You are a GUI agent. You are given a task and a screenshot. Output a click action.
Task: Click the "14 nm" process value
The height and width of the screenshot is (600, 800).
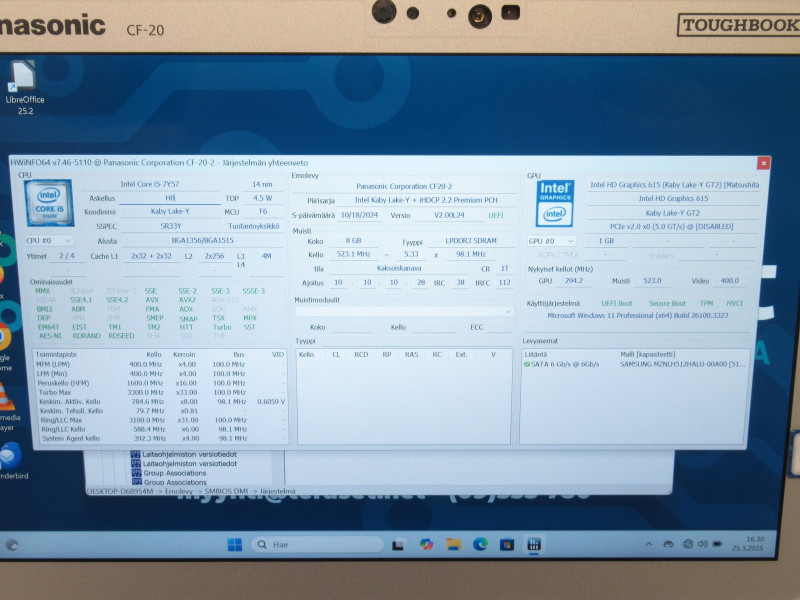point(262,184)
